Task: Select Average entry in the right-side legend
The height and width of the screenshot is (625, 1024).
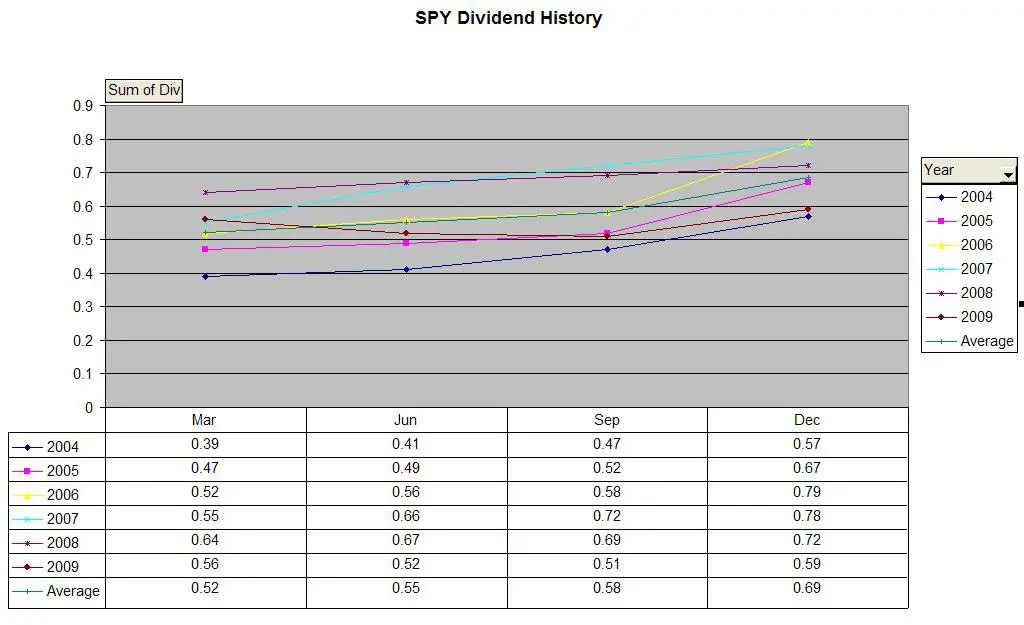Action: pyautogui.click(x=970, y=341)
